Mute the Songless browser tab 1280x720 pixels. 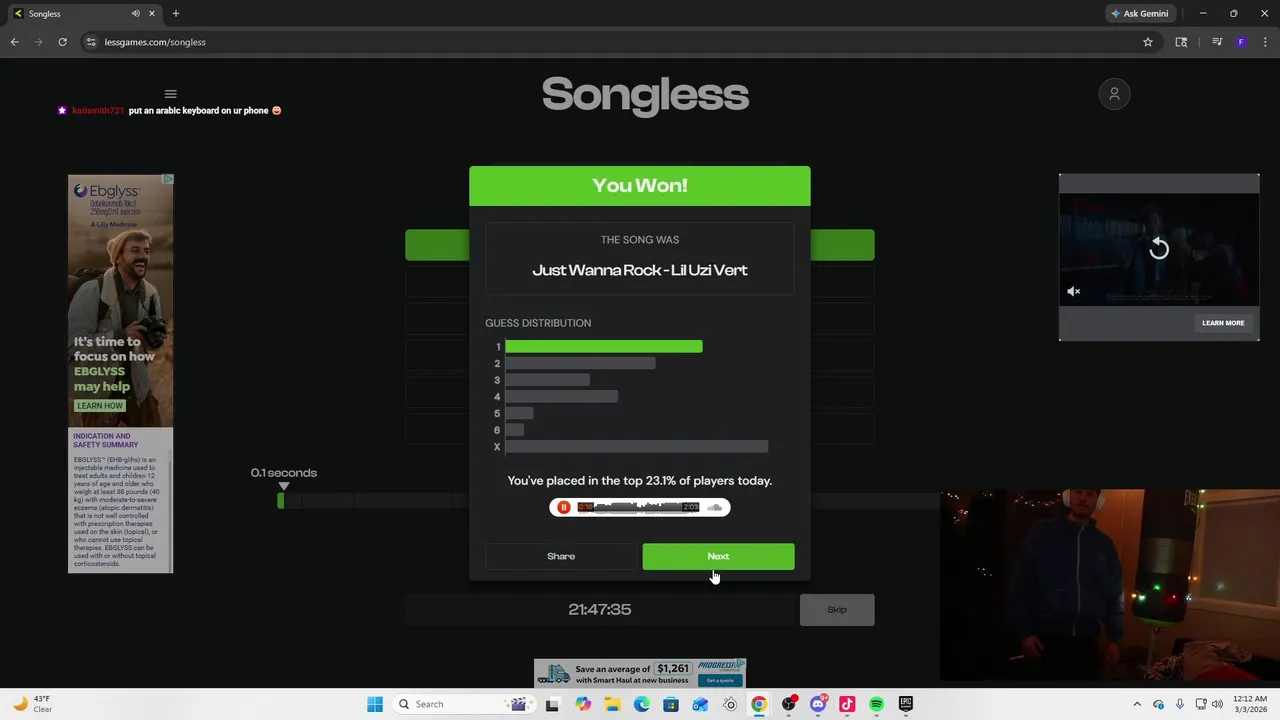pos(135,14)
